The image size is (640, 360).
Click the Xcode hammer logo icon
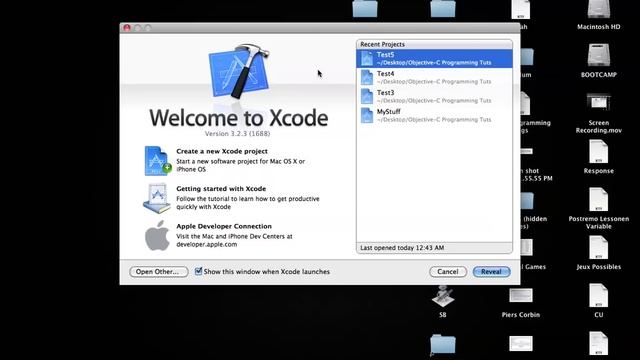(239, 71)
